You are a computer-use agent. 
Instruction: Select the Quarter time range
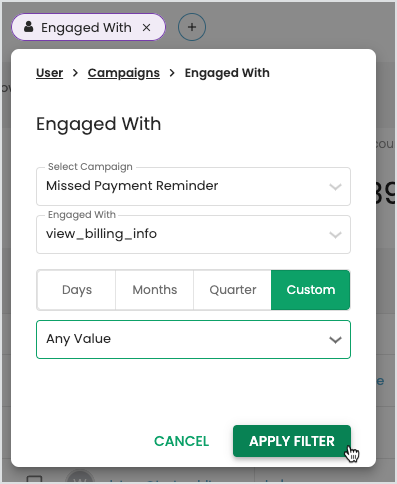233,290
